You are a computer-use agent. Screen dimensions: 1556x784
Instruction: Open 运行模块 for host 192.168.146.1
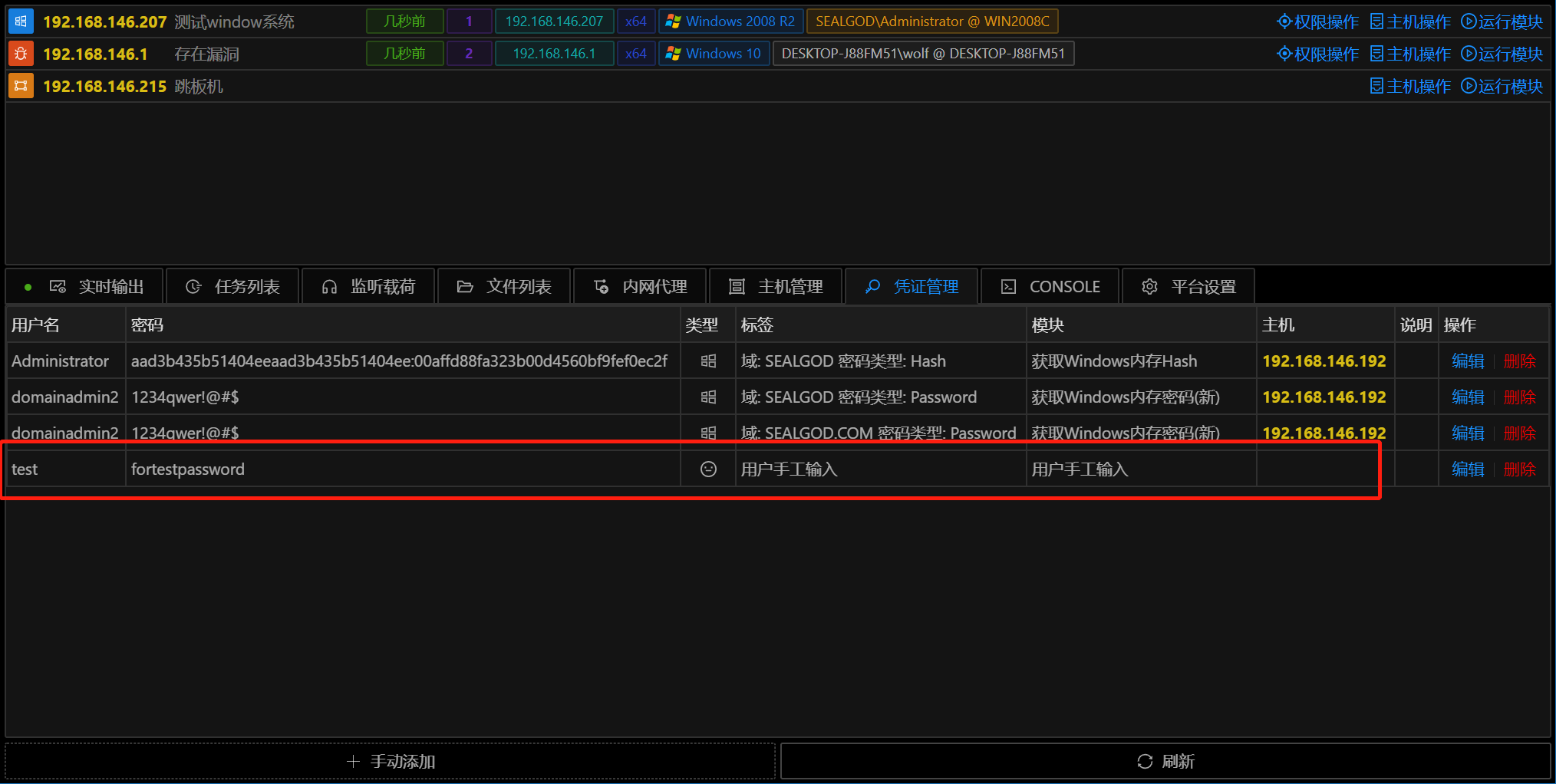point(1502,54)
